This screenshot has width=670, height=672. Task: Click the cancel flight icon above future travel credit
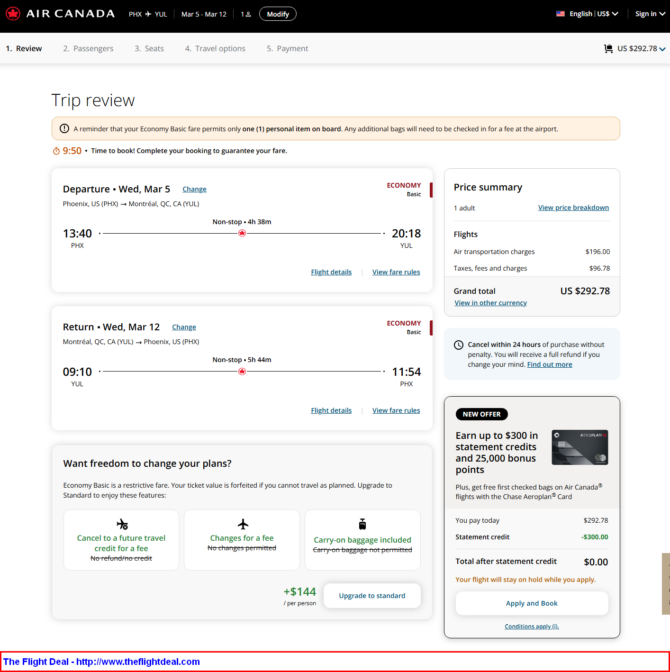pos(122,524)
